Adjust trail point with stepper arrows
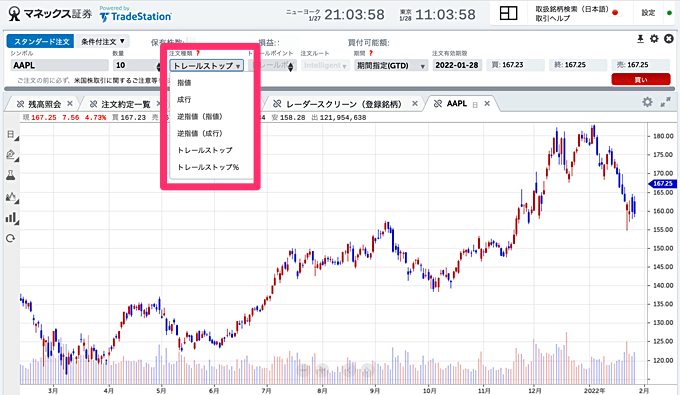 (x=291, y=66)
